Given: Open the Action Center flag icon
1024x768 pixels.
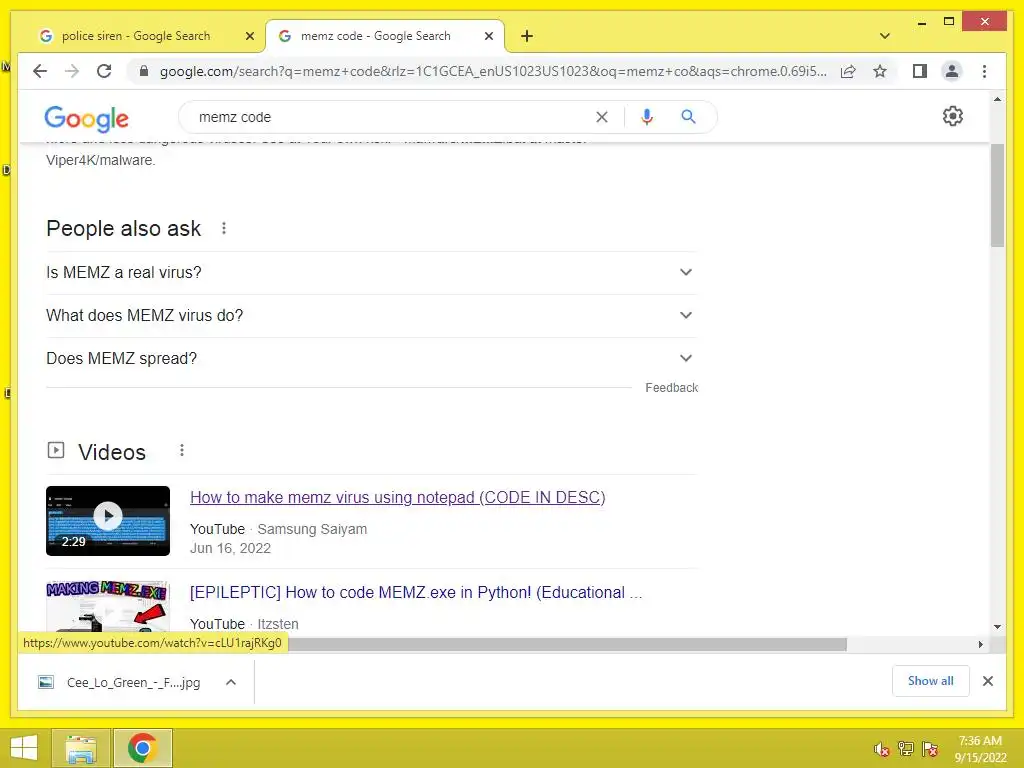Looking at the screenshot, I should [930, 749].
